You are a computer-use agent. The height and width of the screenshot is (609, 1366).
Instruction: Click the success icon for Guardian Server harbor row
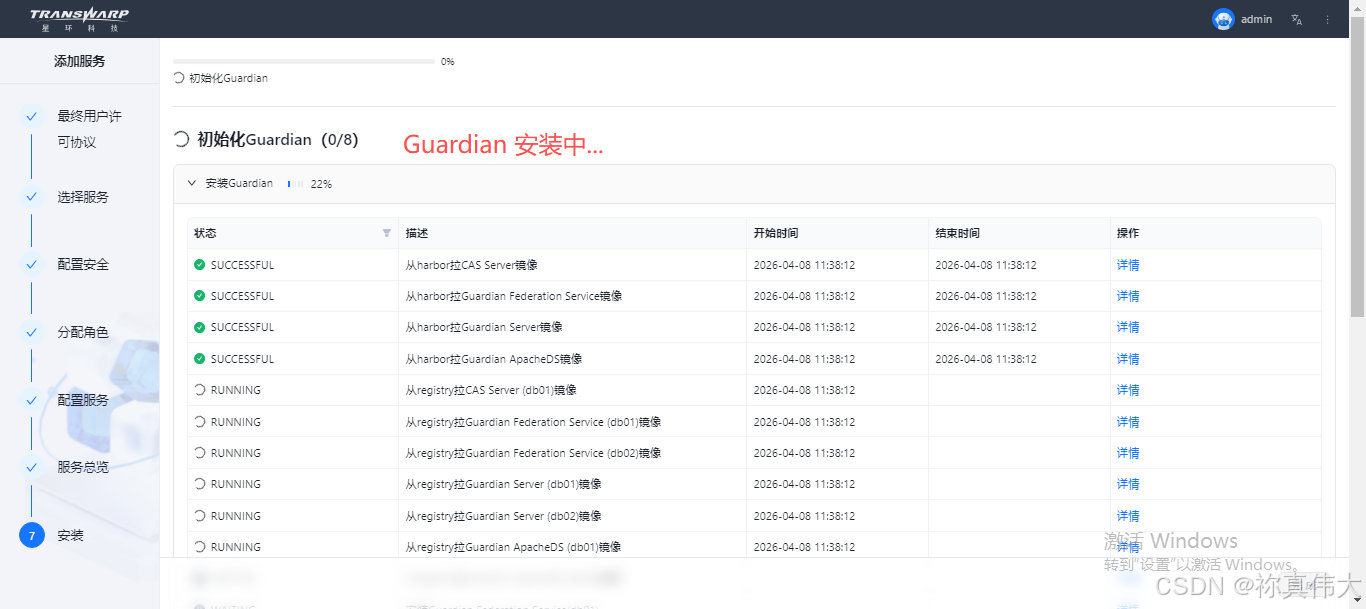click(200, 327)
